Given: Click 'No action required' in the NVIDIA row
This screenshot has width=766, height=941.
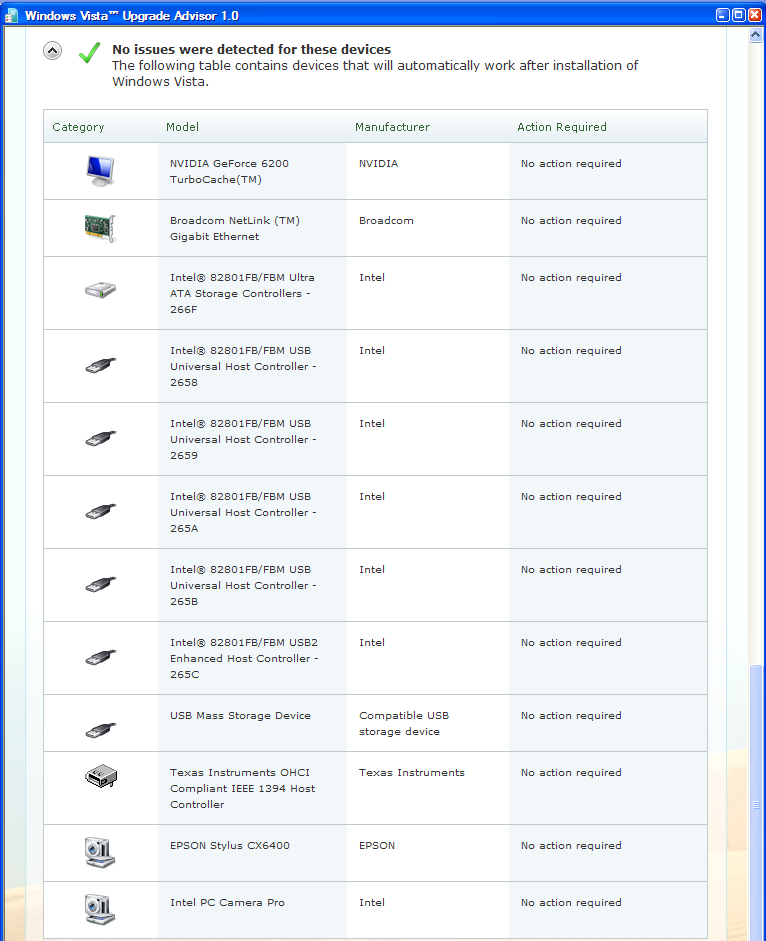Looking at the screenshot, I should [x=571, y=164].
